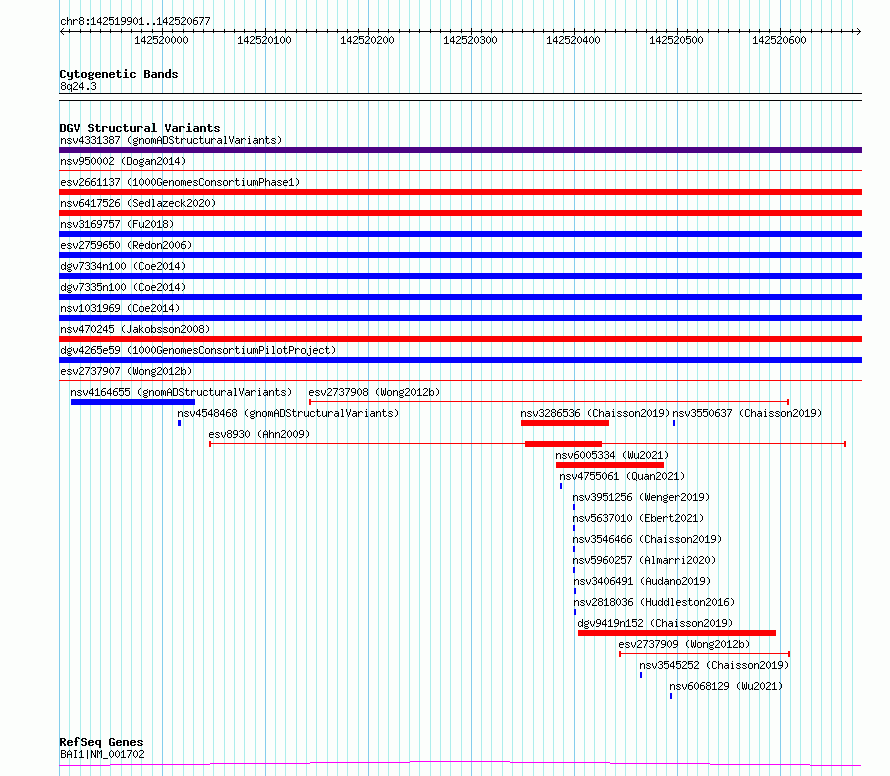The height and width of the screenshot is (776, 890).
Task: Click the 142520000 ruler position
Action: tap(161, 40)
